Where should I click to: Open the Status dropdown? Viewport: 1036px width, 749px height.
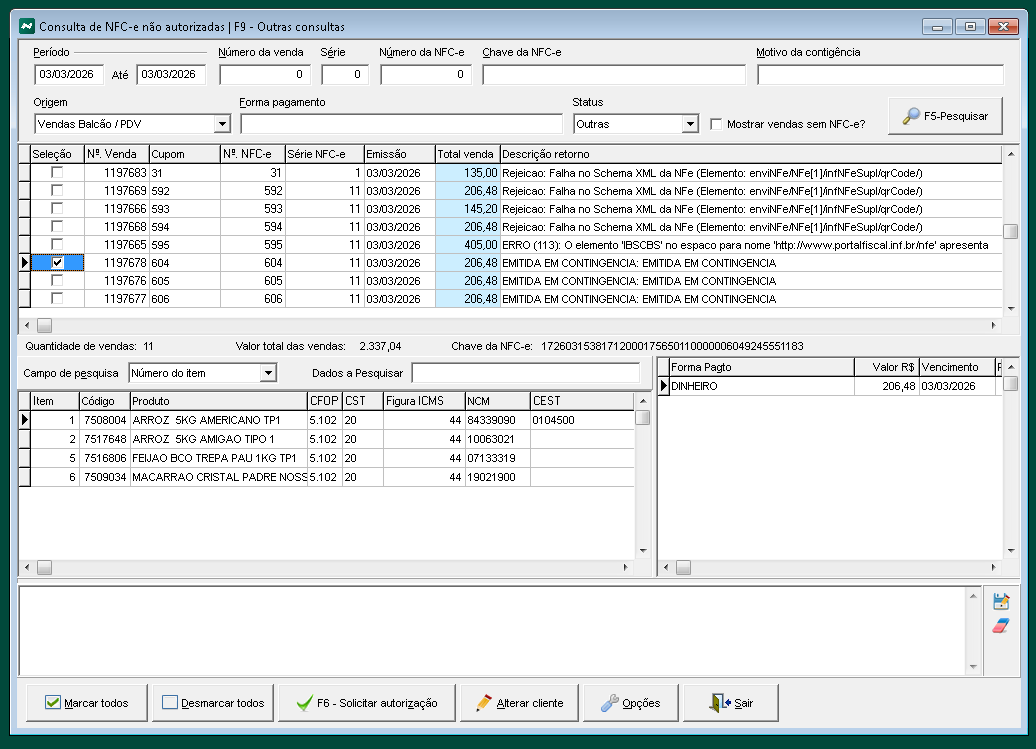[x=690, y=125]
